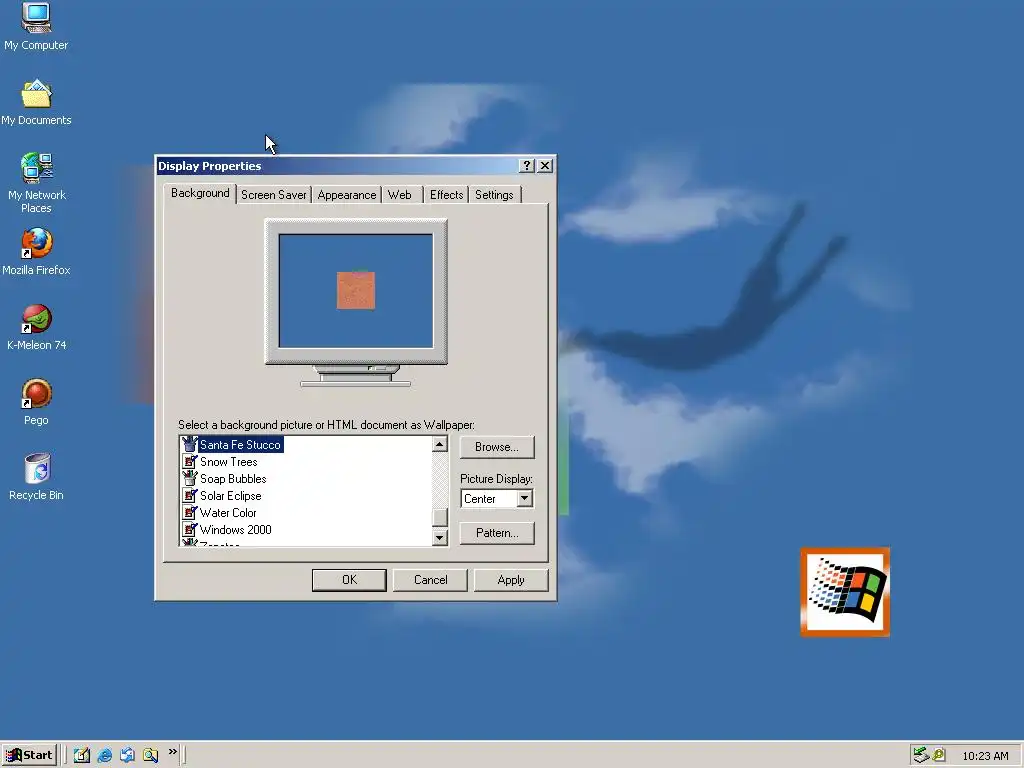Viewport: 1024px width, 768px height.
Task: Close the Display Properties dialog
Action: (545, 166)
